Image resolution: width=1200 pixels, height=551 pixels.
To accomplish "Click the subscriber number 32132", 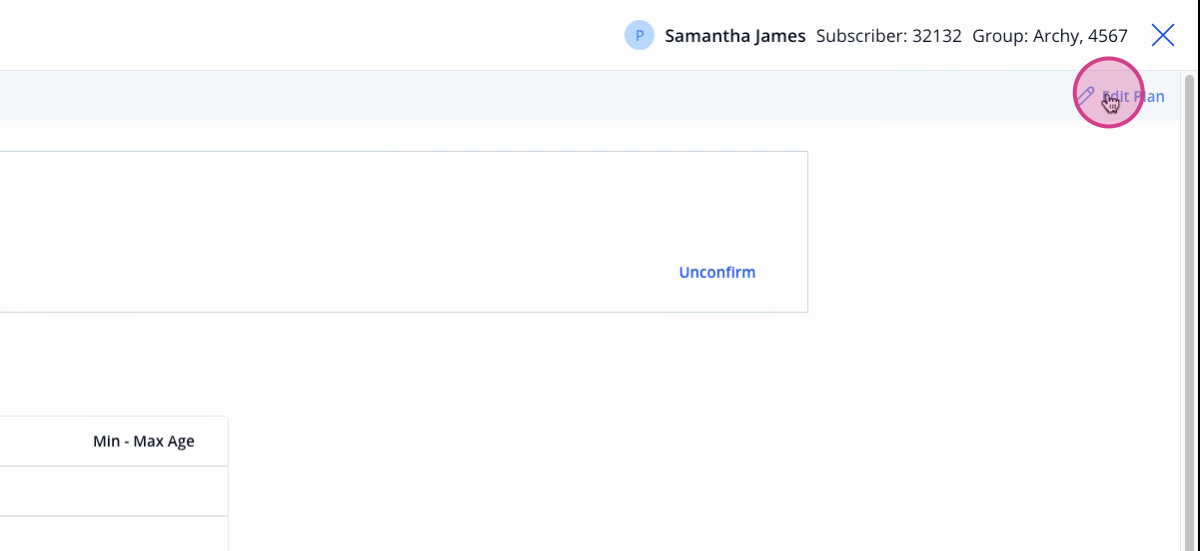I will (937, 36).
